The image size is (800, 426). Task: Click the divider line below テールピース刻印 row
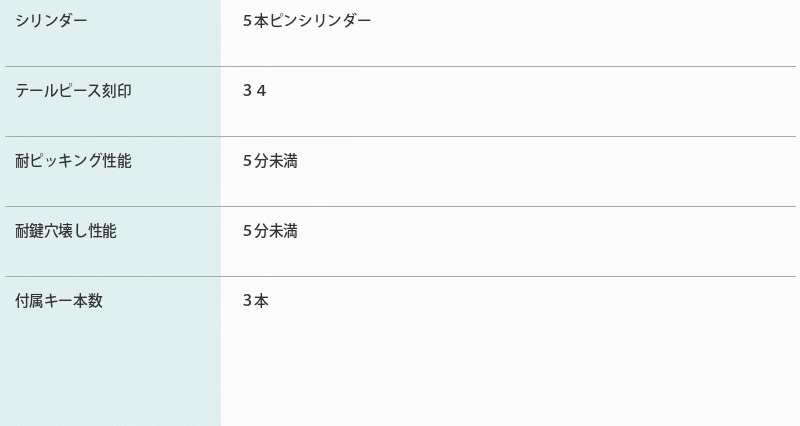400,136
